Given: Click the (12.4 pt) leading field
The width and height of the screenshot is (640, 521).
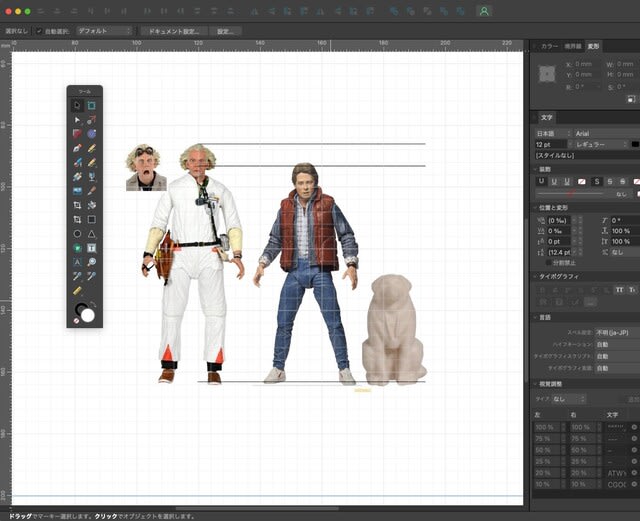Looking at the screenshot, I should [x=559, y=252].
